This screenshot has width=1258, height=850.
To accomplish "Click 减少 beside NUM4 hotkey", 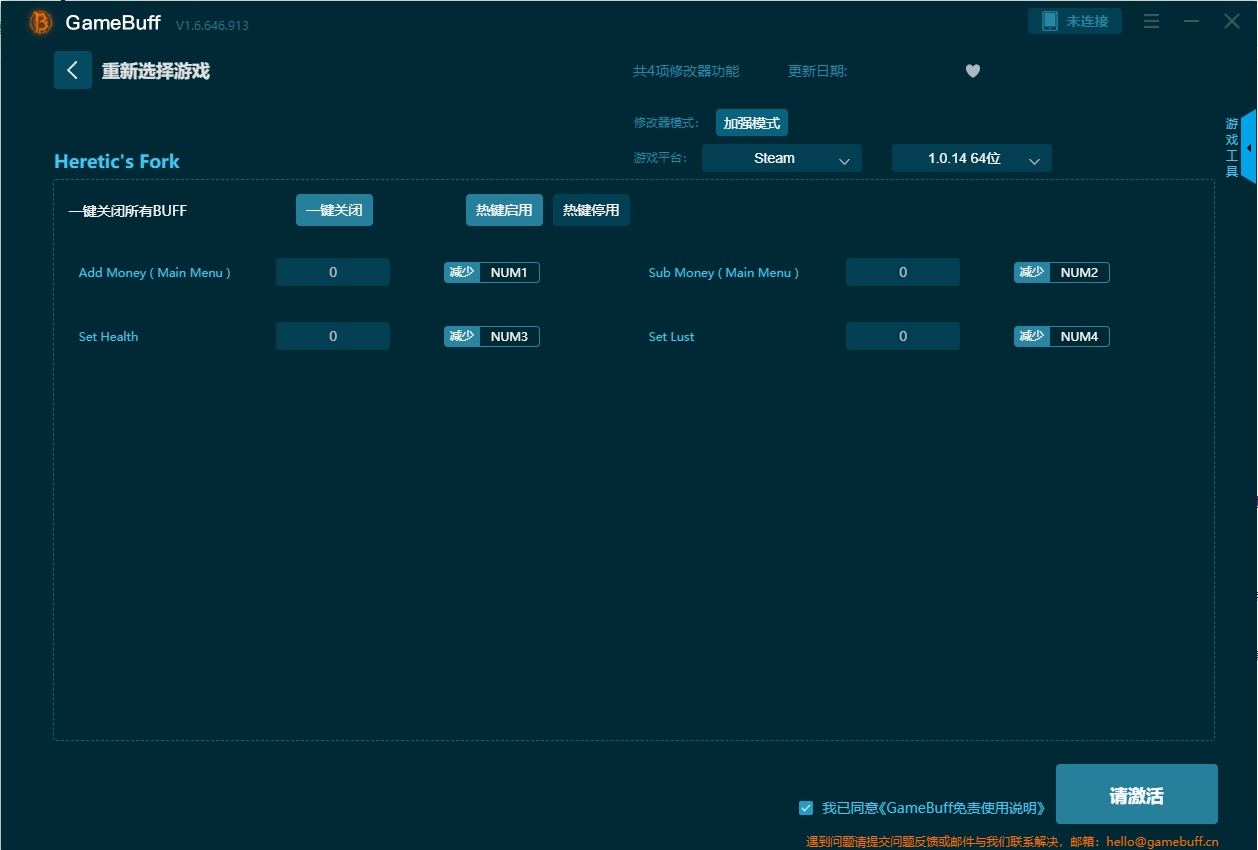I will (x=1032, y=336).
